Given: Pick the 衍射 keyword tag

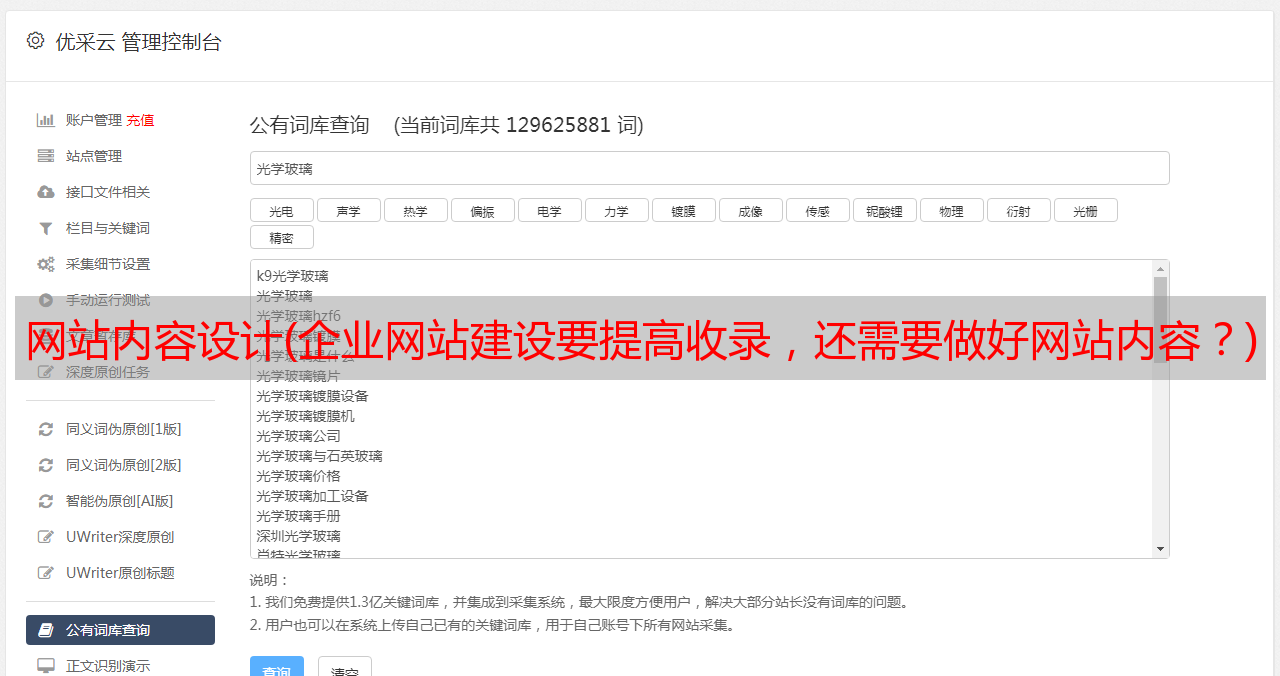Looking at the screenshot, I should coord(1018,210).
